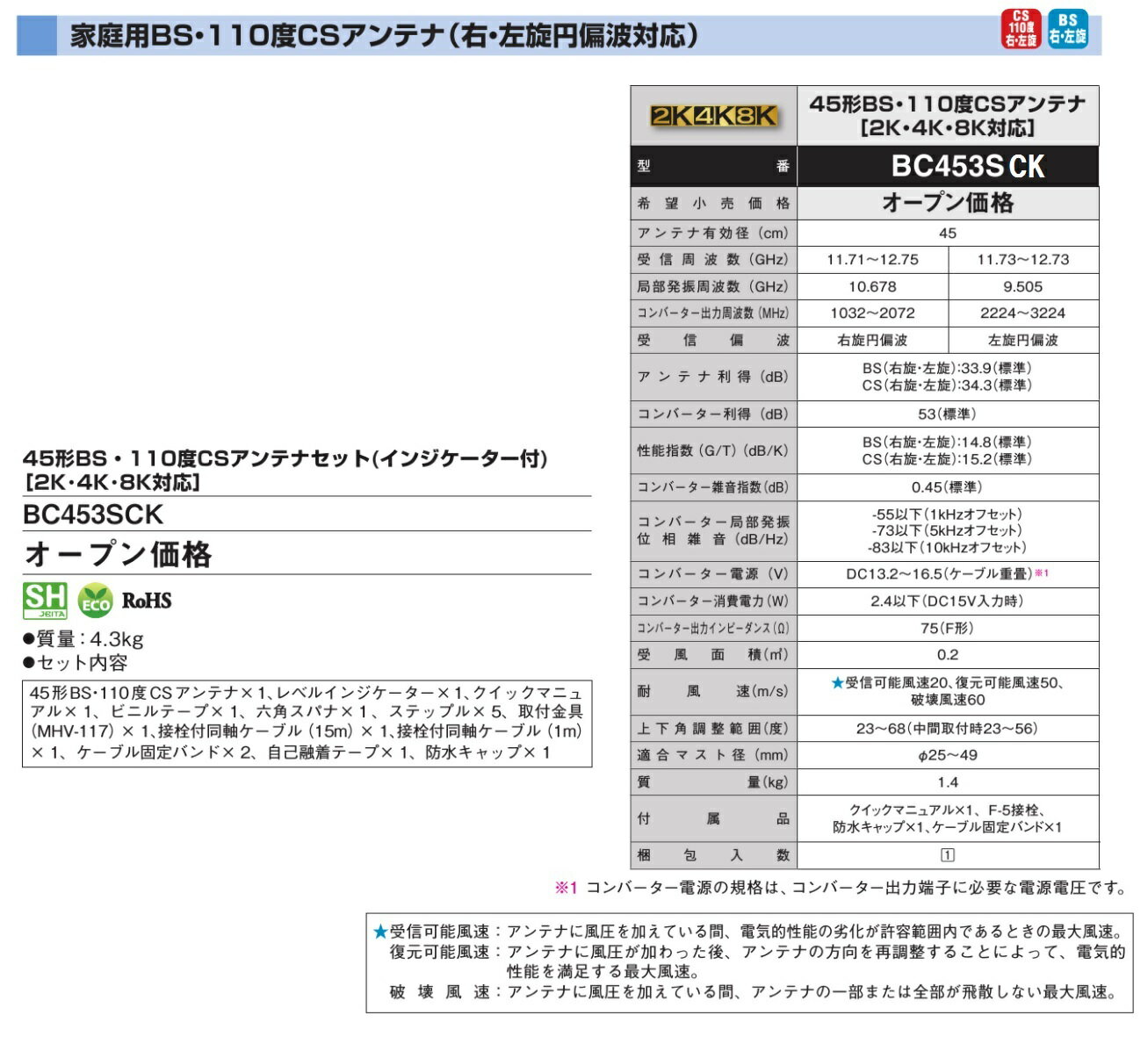Click the オープン価格 cell in the table
The image size is (1148, 1044).
click(x=948, y=203)
